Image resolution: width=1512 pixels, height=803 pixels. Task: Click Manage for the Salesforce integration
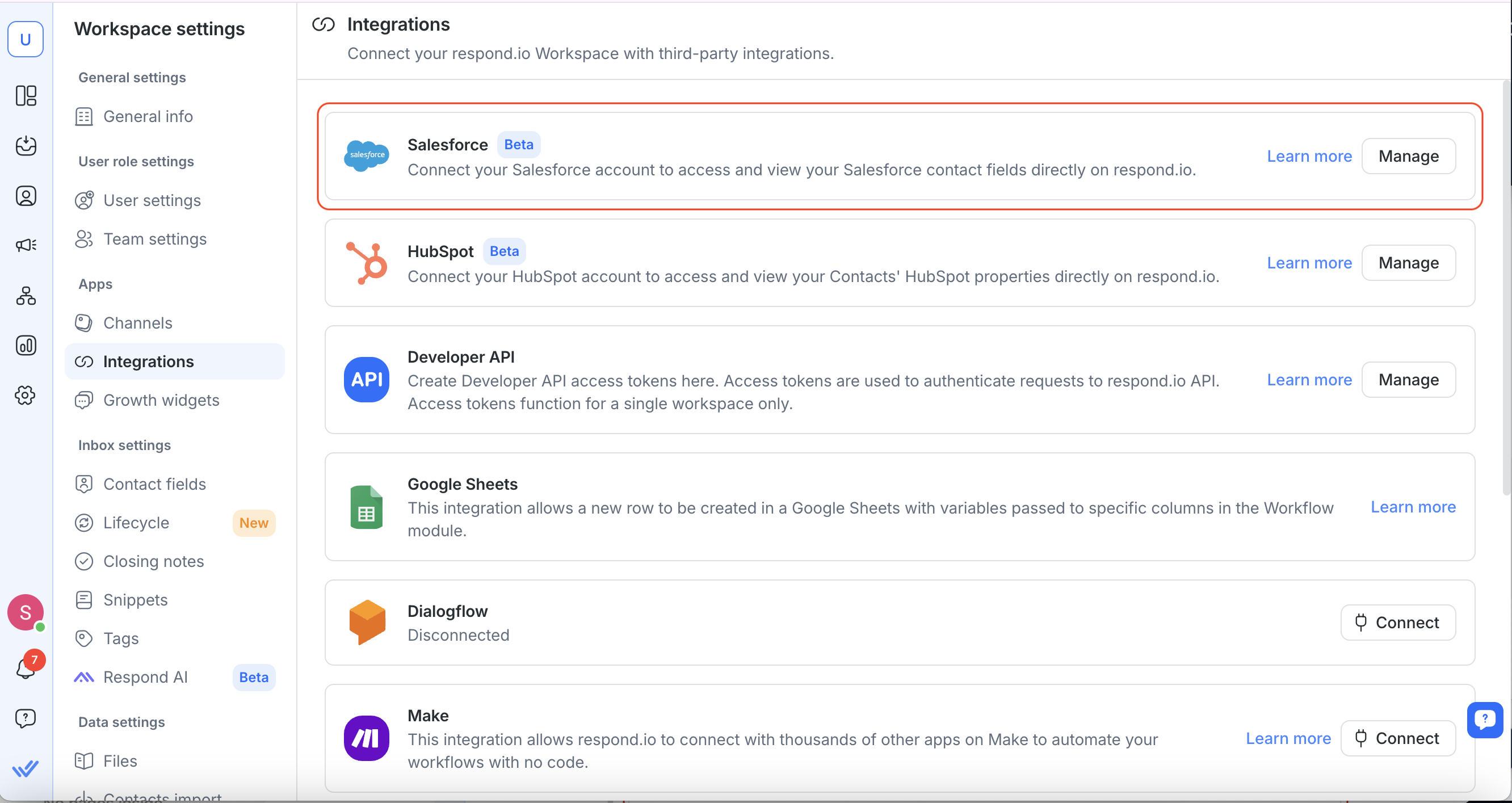click(x=1408, y=156)
